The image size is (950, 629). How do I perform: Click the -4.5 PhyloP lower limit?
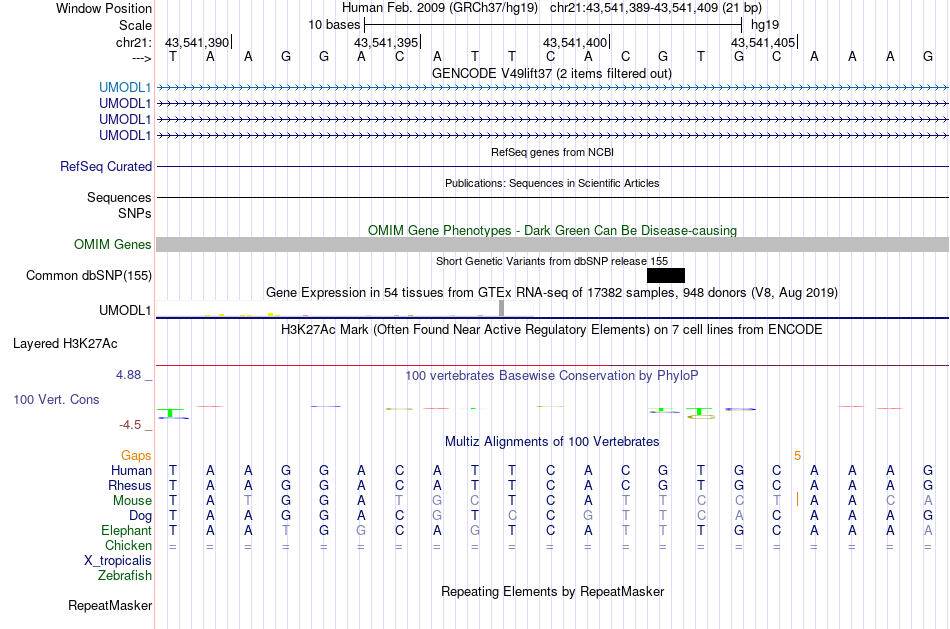[x=130, y=425]
